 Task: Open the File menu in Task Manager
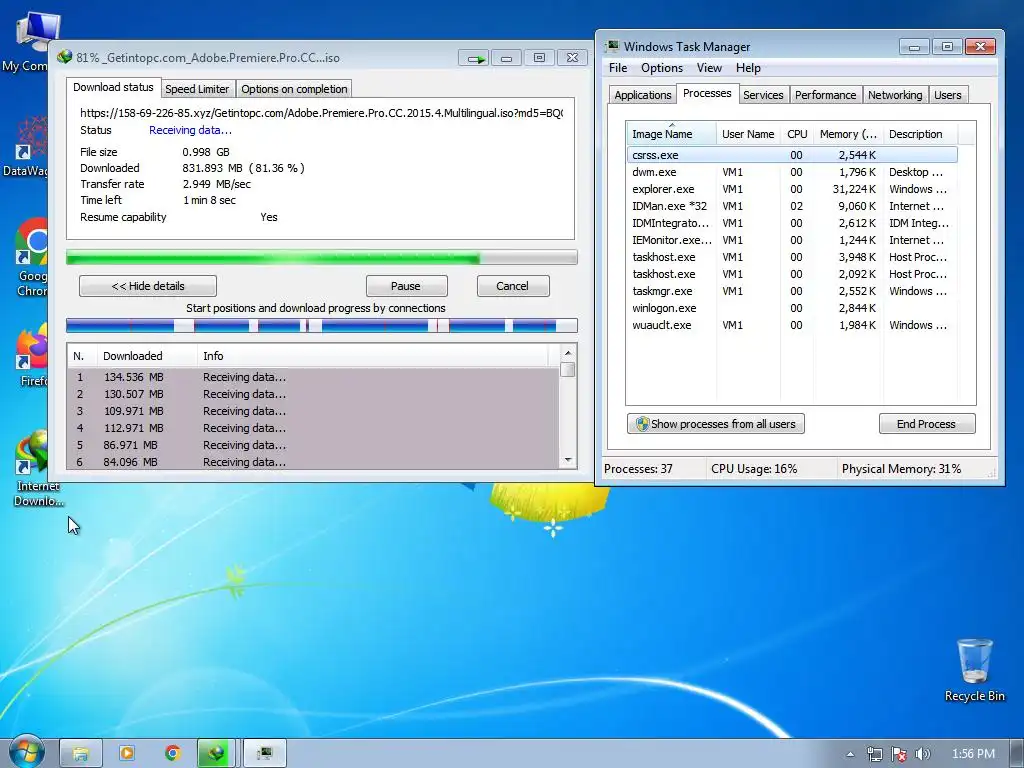pyautogui.click(x=618, y=68)
